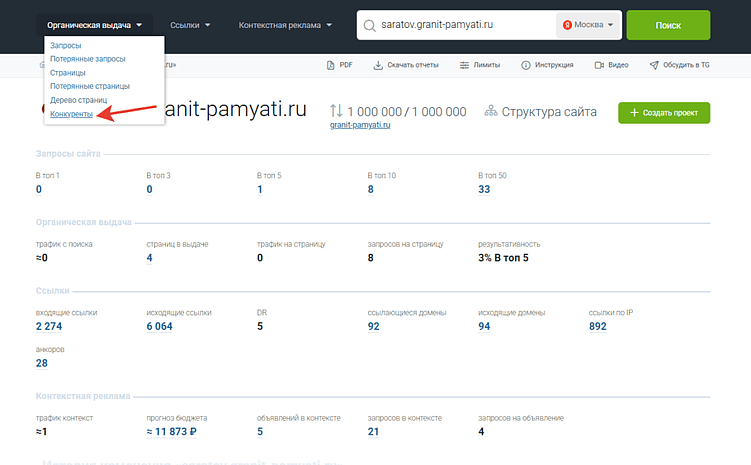Click the Контекстная реклама section heading

point(83,396)
